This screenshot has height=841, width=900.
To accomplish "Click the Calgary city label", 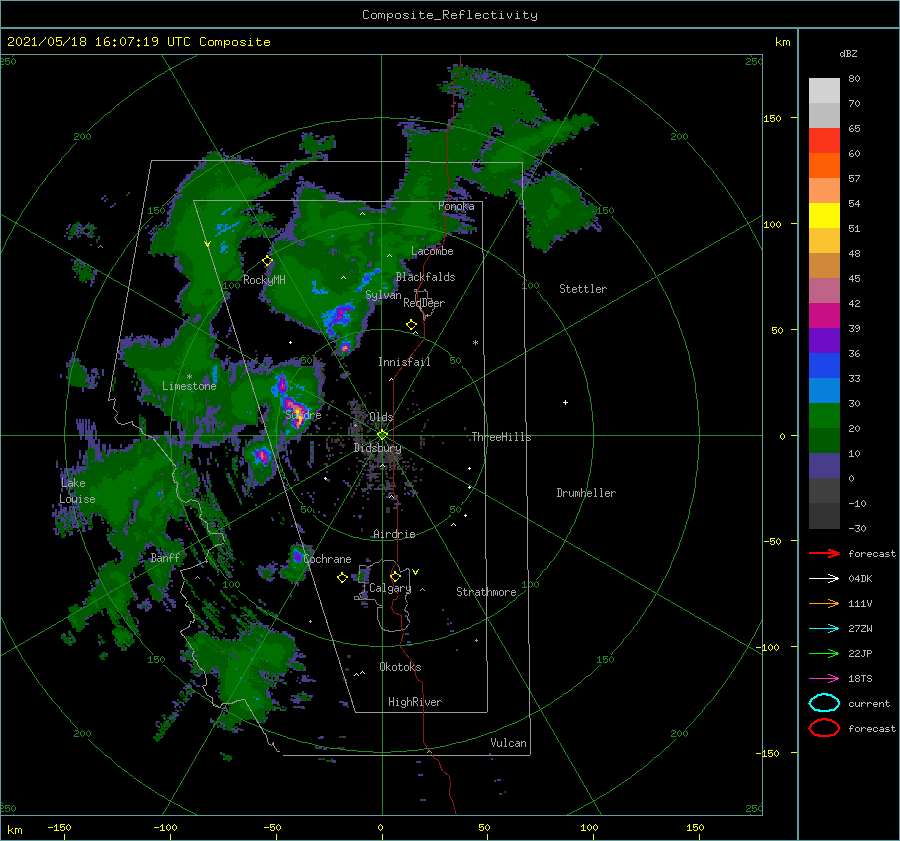I will 390,588.
